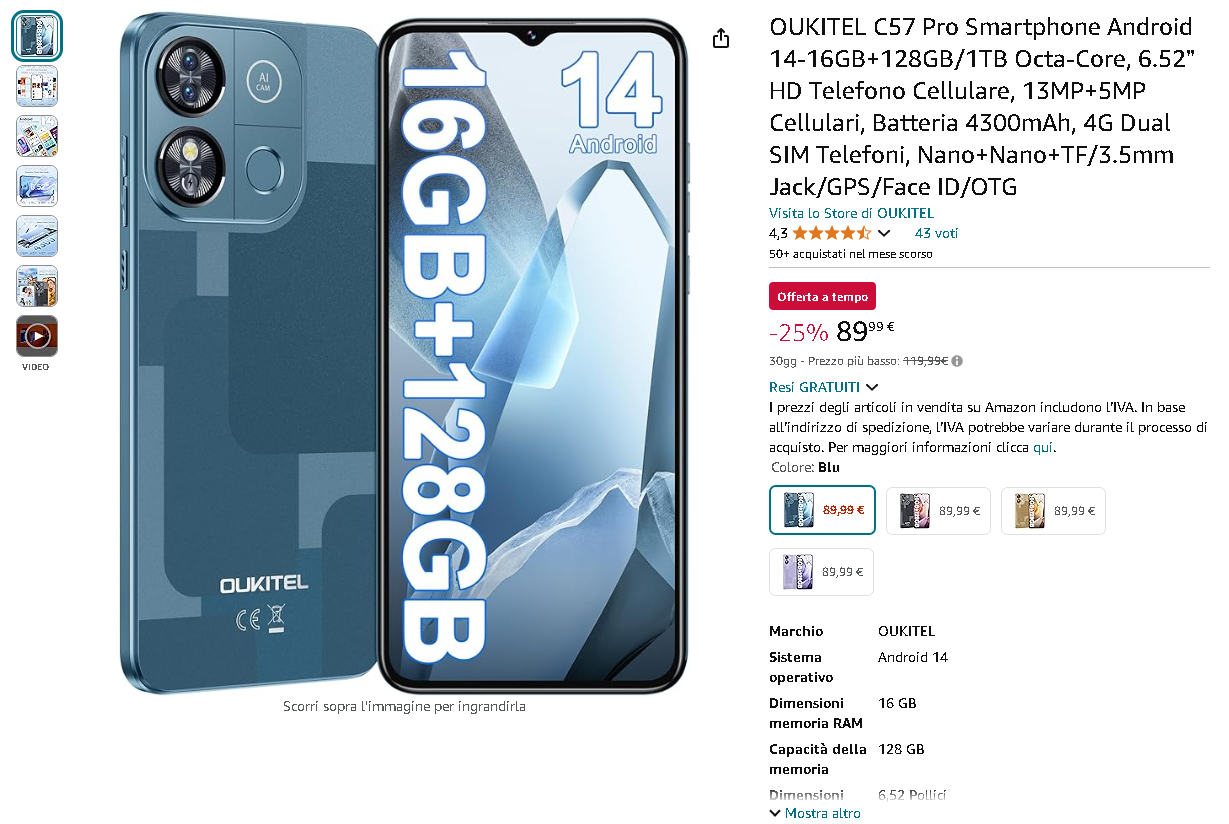This screenshot has height=824, width=1229.
Task: Click the info icon beside 119,99€ price
Action: click(958, 361)
